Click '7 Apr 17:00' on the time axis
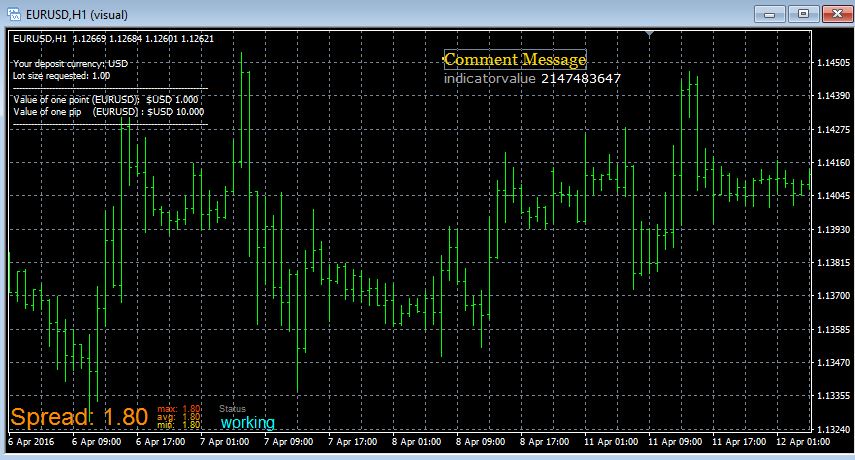Image resolution: width=855 pixels, height=460 pixels. (x=352, y=441)
